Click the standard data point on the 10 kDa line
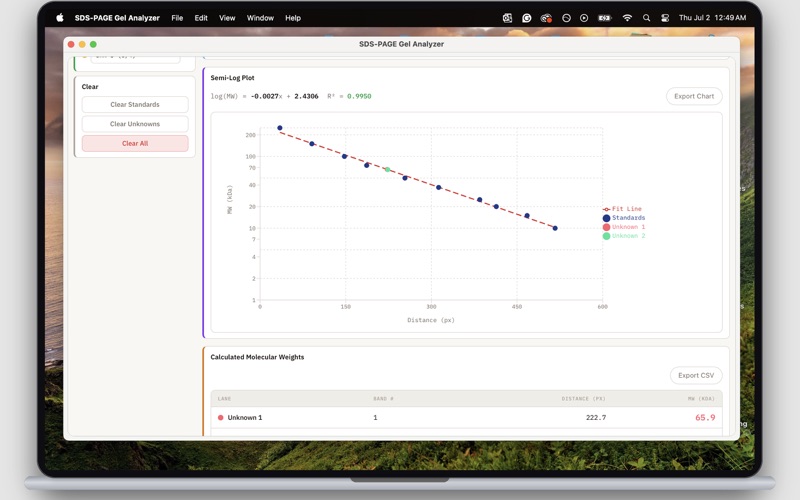The image size is (800, 500). (555, 228)
